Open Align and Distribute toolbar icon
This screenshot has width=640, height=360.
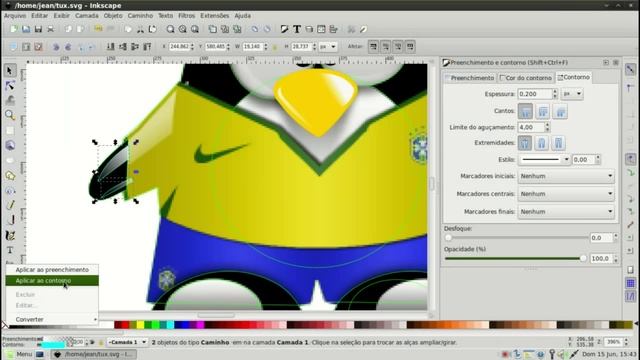333,29
